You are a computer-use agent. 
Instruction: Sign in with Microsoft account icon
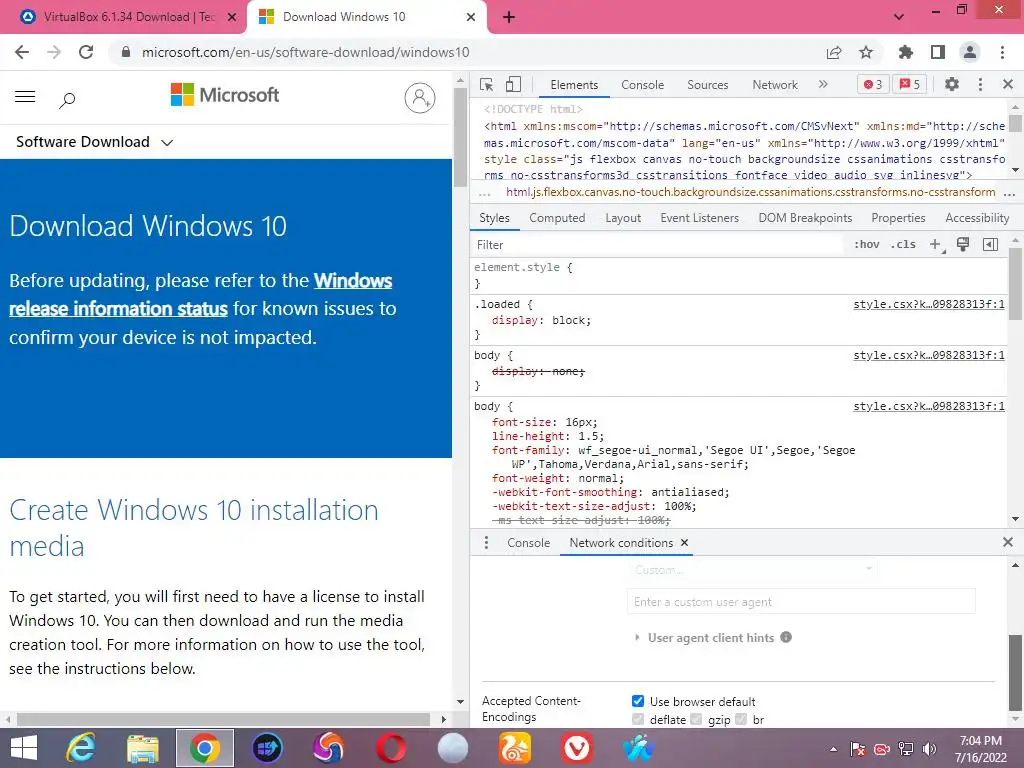tap(420, 98)
